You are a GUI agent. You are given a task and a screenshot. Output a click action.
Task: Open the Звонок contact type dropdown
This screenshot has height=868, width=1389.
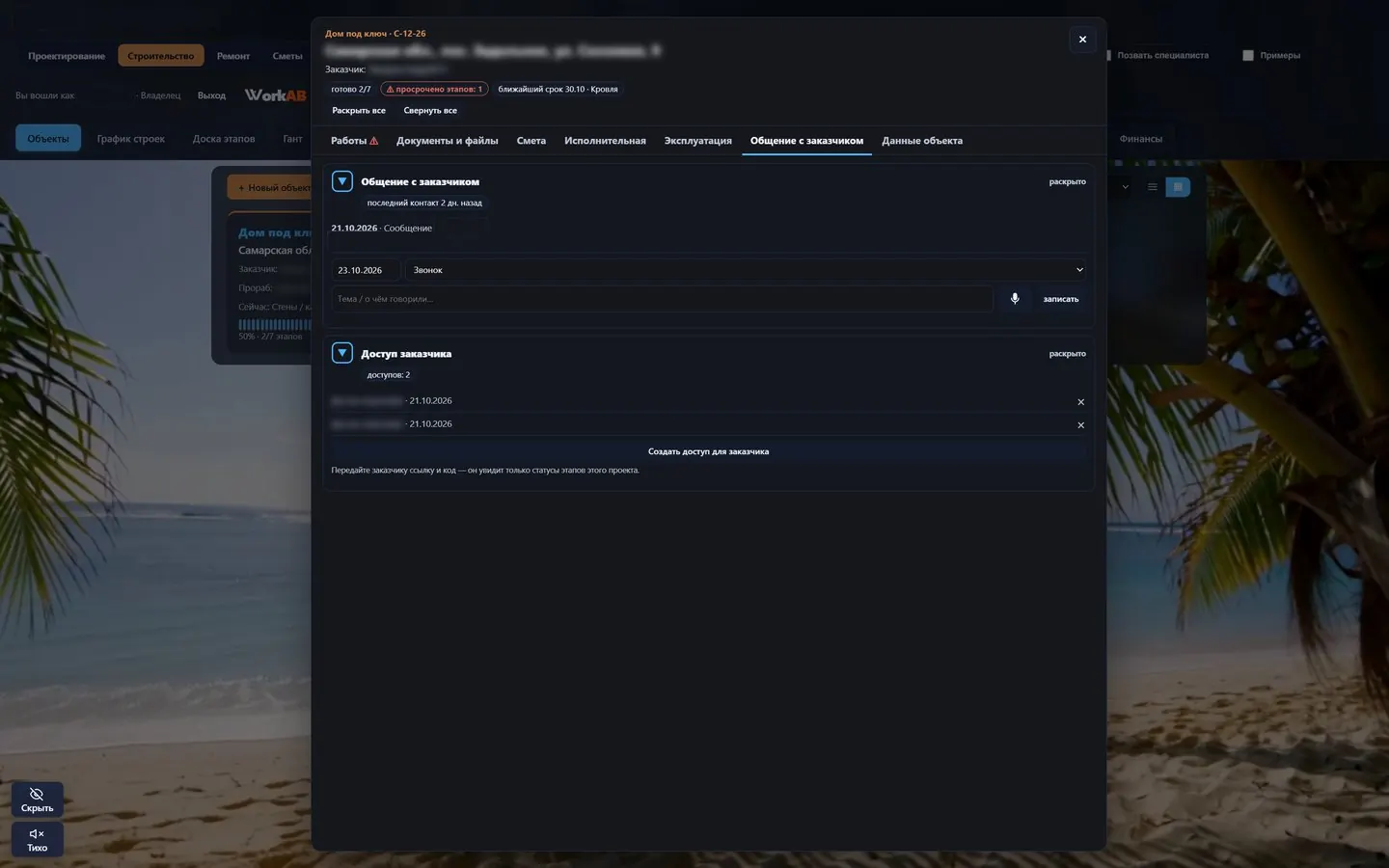click(746, 270)
